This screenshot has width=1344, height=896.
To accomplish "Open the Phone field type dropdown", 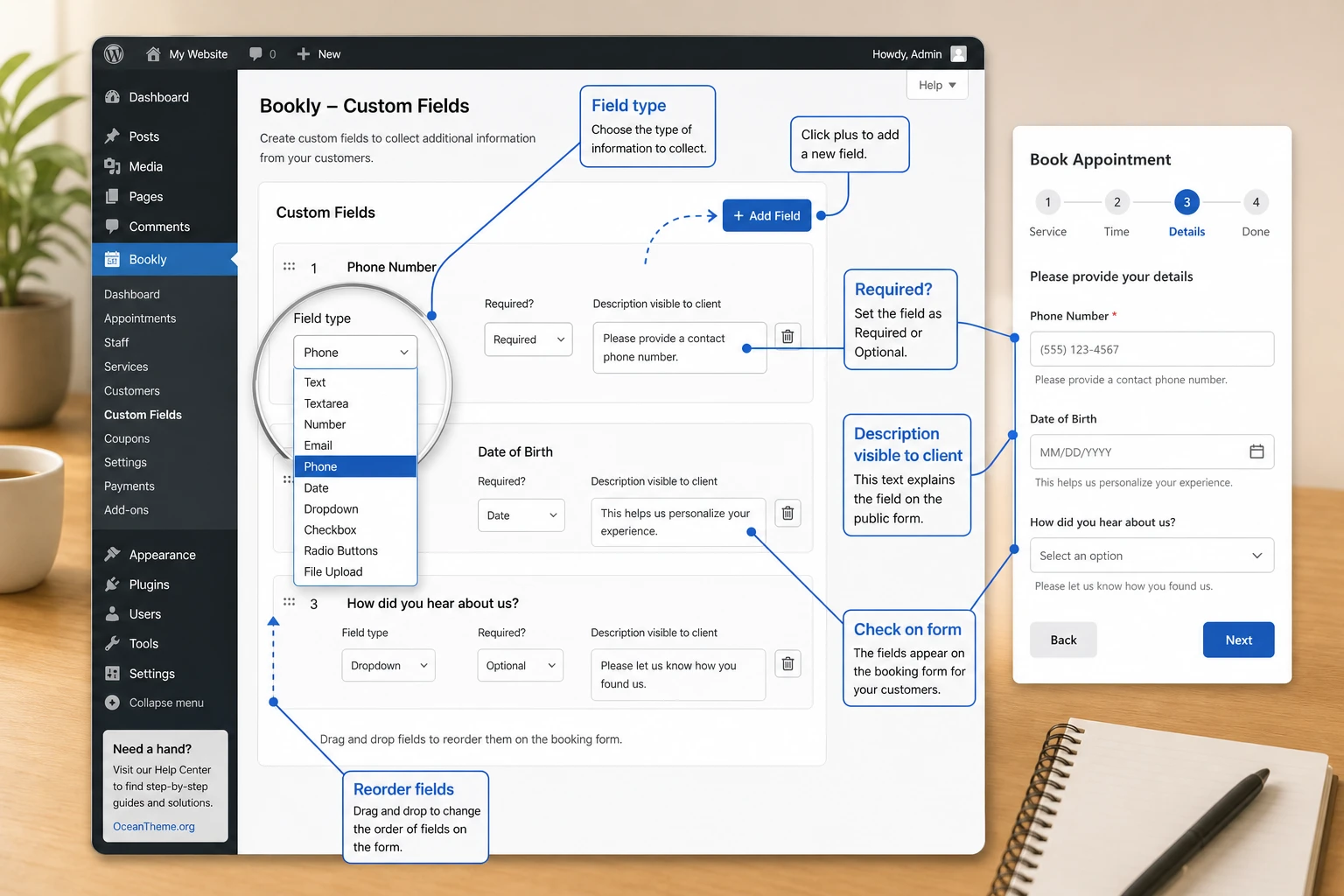I will coord(355,352).
